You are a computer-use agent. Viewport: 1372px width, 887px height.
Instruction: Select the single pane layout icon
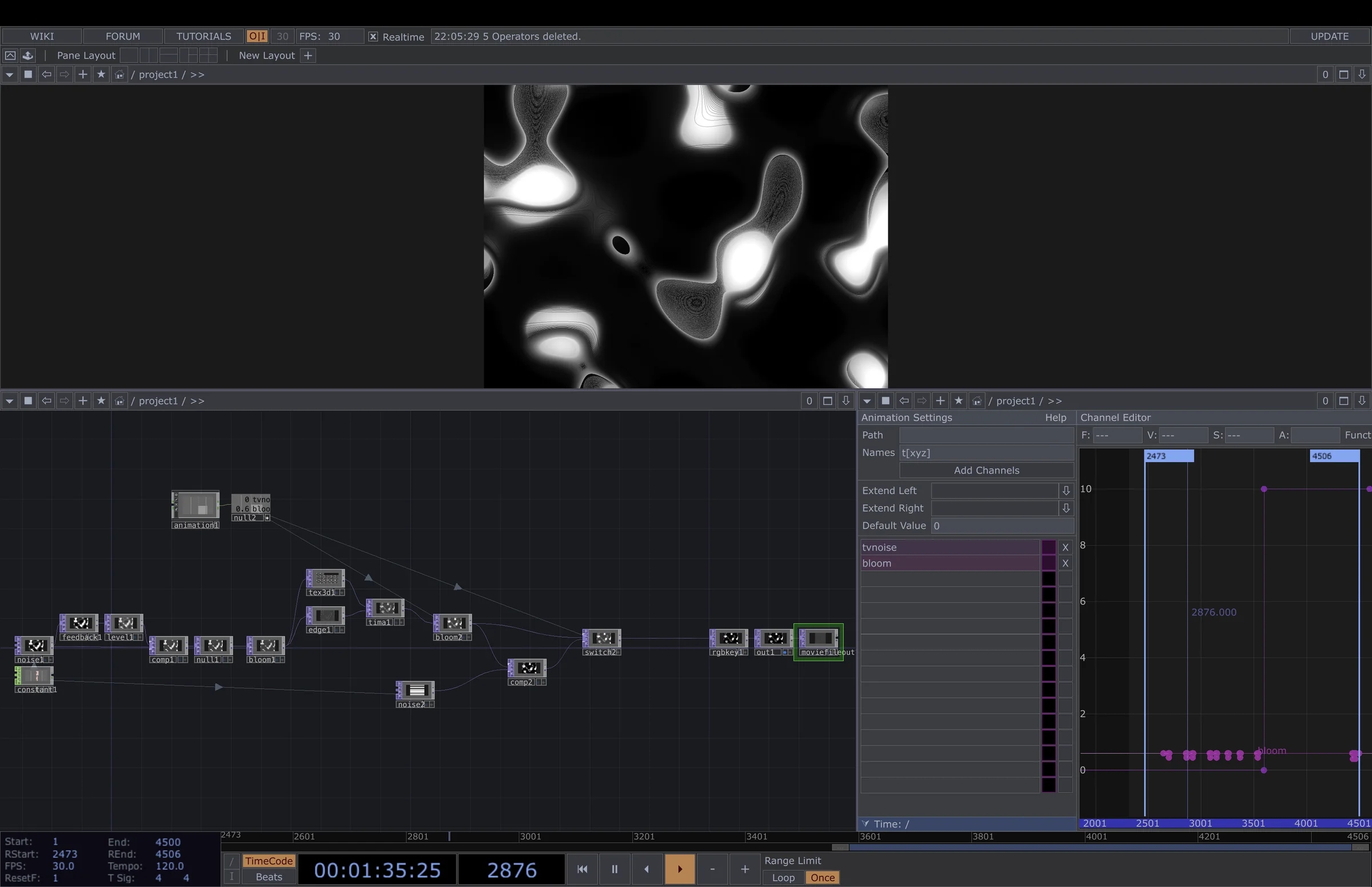click(x=129, y=55)
